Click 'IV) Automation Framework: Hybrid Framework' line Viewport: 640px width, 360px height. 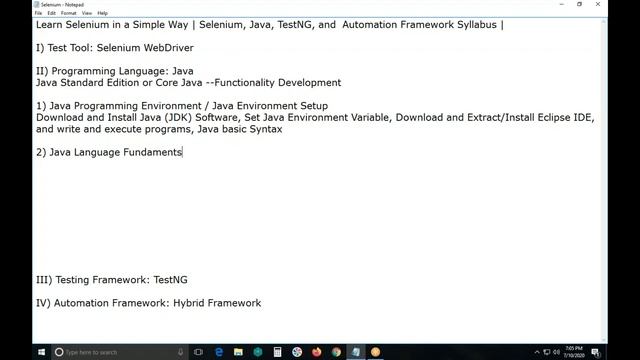point(149,303)
